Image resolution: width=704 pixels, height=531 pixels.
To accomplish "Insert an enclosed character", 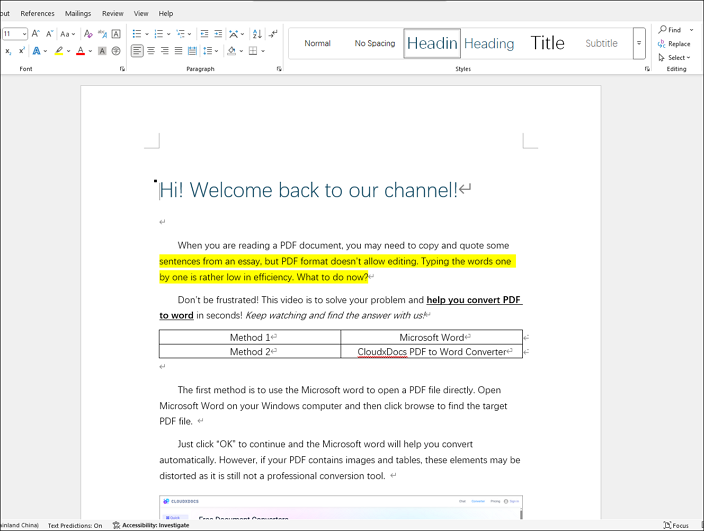I will pyautogui.click(x=116, y=51).
